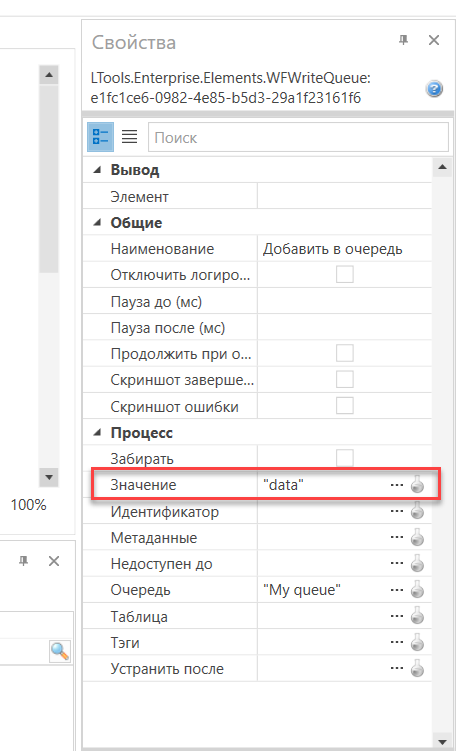This screenshot has height=751, width=456.
Task: Collapse the Общие section
Action: (x=98, y=222)
